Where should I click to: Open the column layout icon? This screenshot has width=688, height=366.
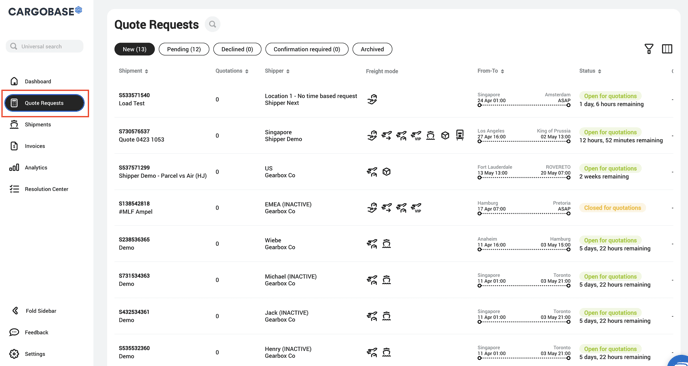(x=667, y=49)
